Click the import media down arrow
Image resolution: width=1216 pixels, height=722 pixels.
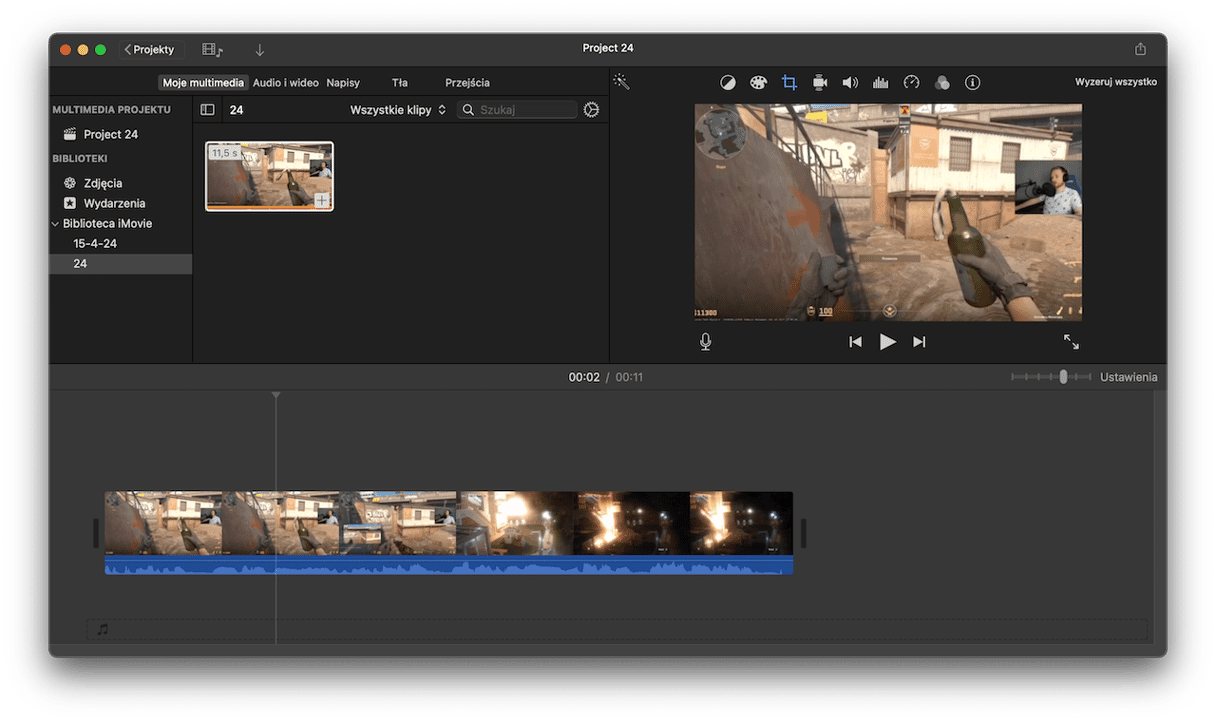pyautogui.click(x=260, y=49)
